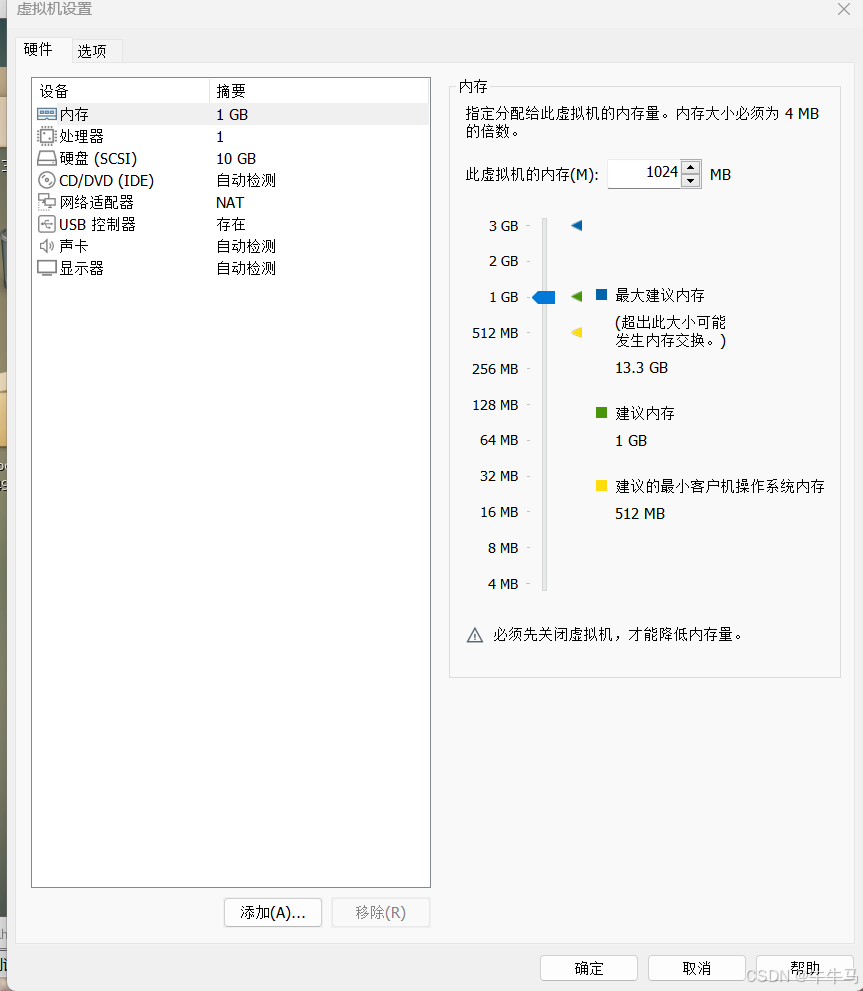
Task: Click the 确定 confirm button
Action: click(588, 967)
